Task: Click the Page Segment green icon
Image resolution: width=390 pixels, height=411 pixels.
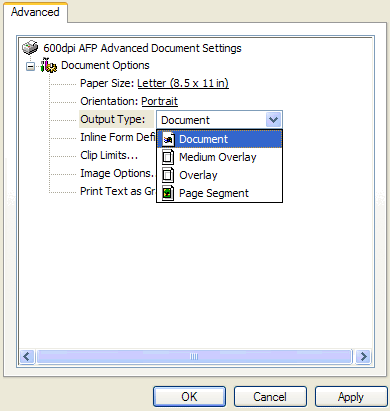Action: [x=168, y=193]
